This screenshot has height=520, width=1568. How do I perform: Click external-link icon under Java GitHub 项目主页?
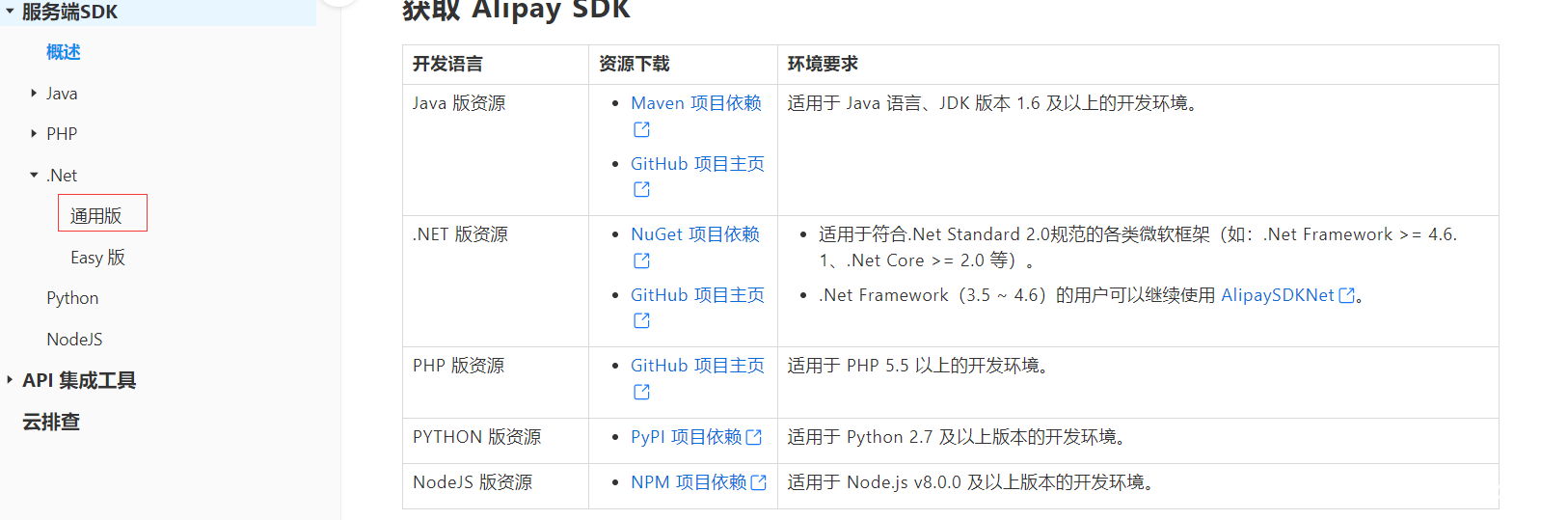click(641, 190)
